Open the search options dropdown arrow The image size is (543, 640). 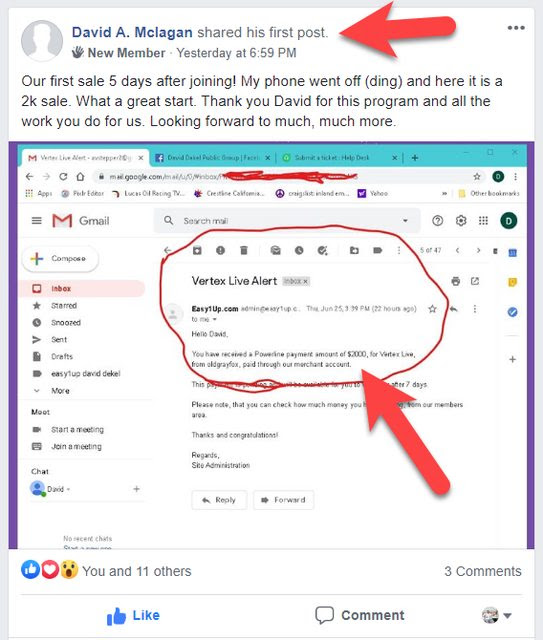(x=405, y=220)
